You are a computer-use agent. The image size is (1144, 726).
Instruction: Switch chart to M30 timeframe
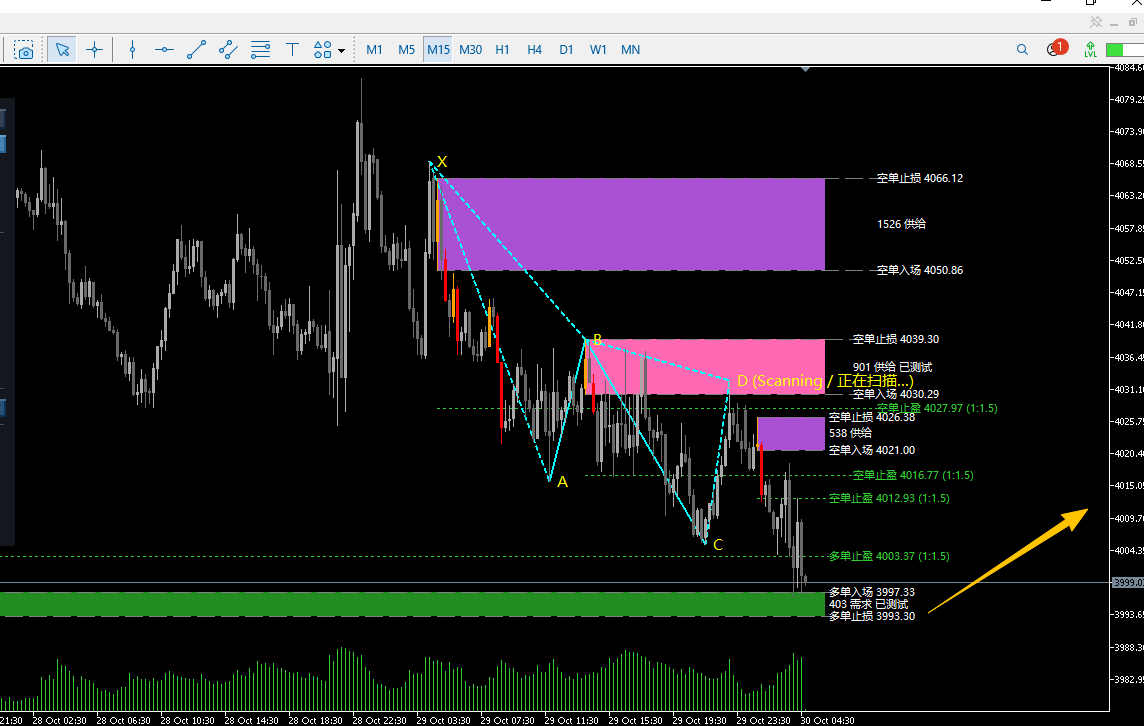(x=471, y=50)
